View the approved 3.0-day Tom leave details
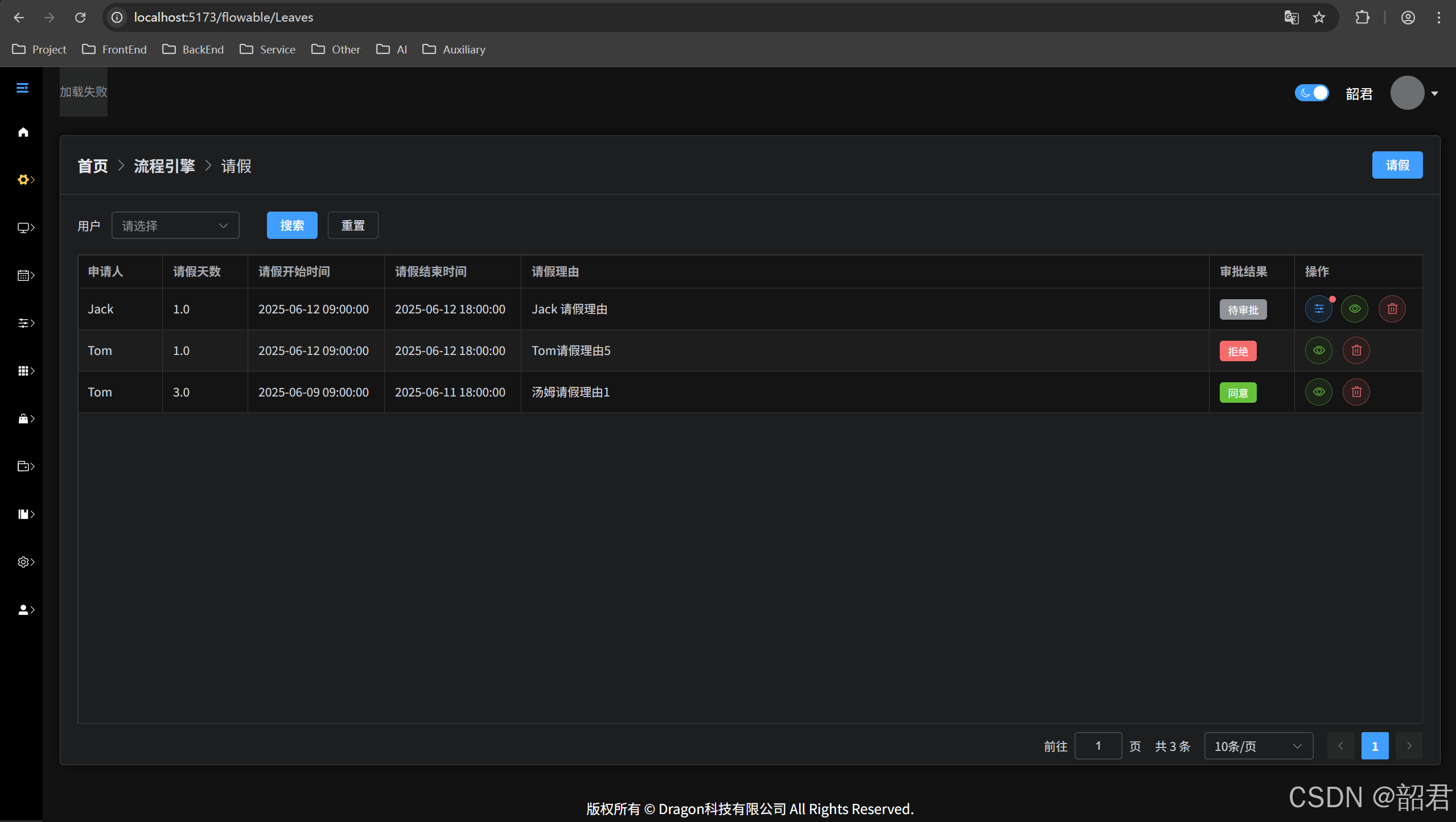The height and width of the screenshot is (822, 1456). coord(1318,392)
